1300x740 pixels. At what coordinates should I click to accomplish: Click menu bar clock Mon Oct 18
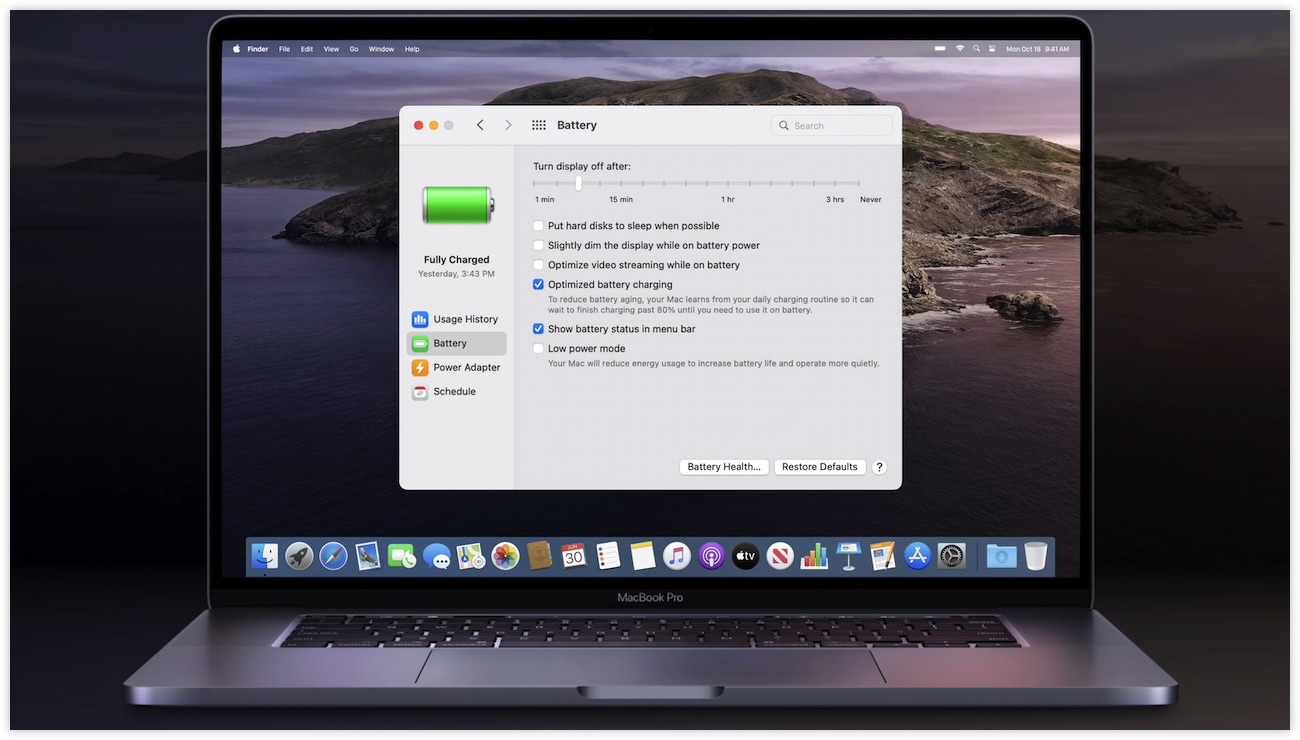(x=1037, y=49)
